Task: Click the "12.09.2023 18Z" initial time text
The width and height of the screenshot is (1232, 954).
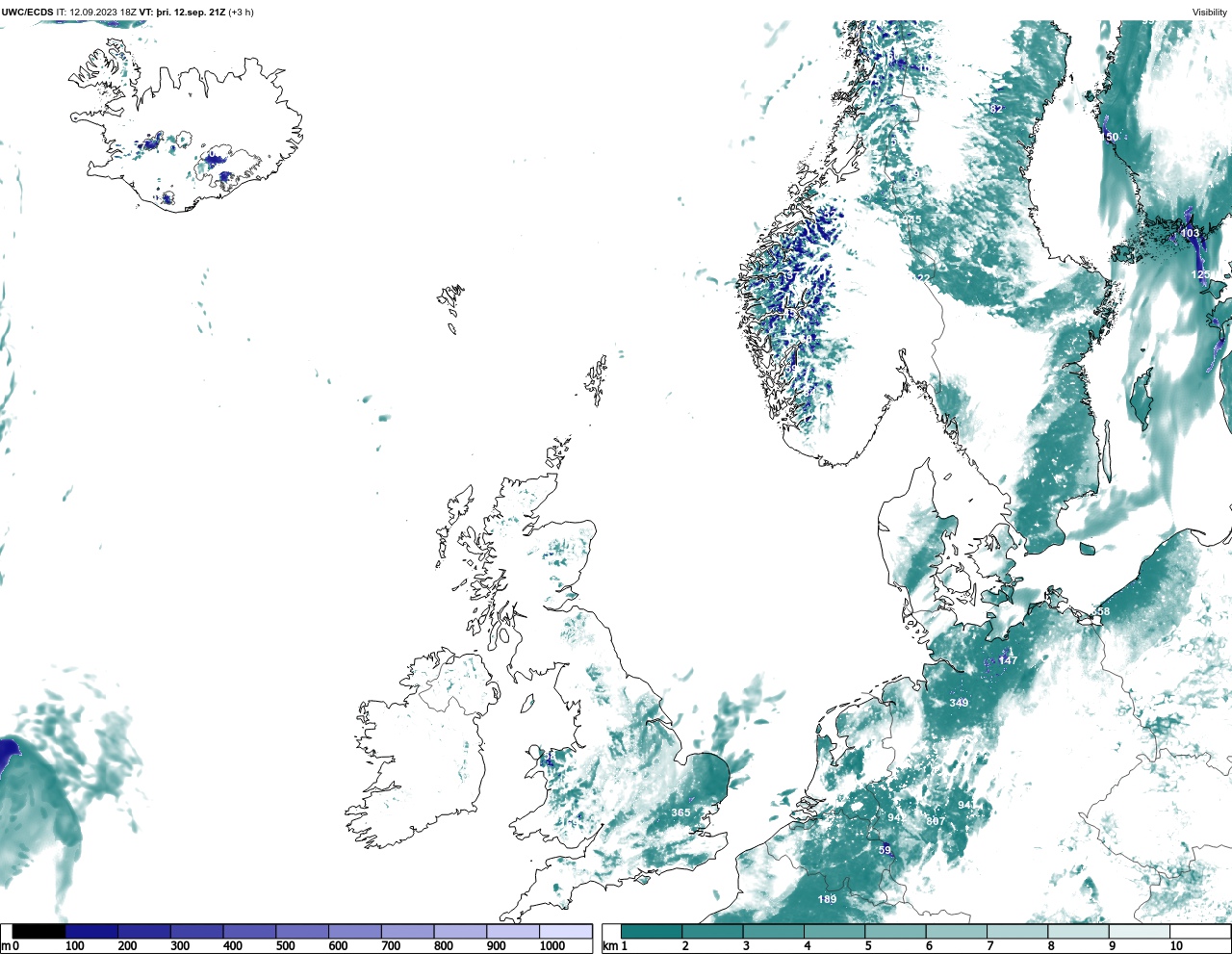Action: [x=103, y=13]
